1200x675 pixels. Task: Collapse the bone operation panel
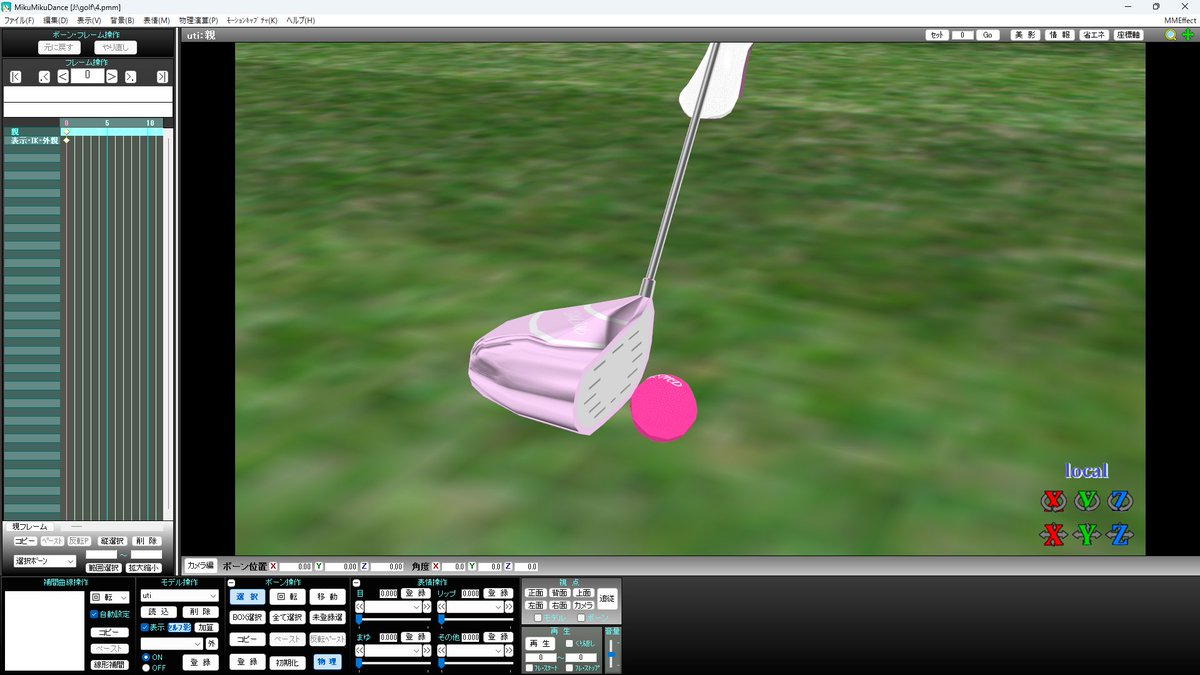pos(232,583)
